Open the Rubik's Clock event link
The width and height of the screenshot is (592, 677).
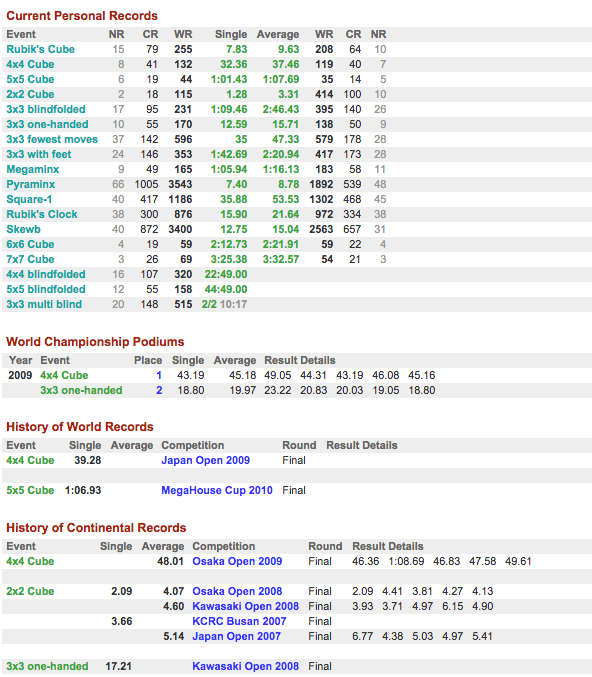coord(42,214)
